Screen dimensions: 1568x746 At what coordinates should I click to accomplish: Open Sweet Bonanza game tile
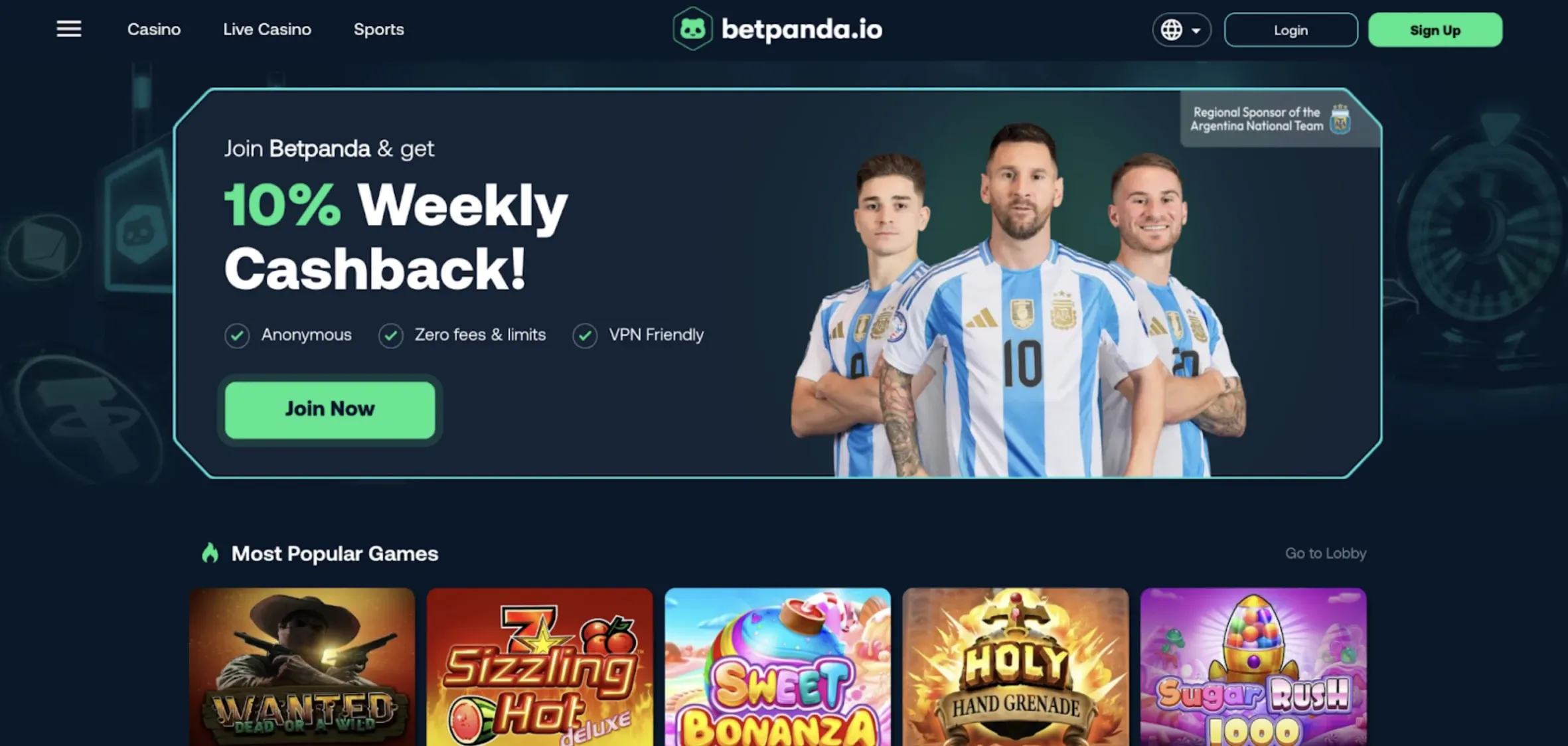[777, 667]
